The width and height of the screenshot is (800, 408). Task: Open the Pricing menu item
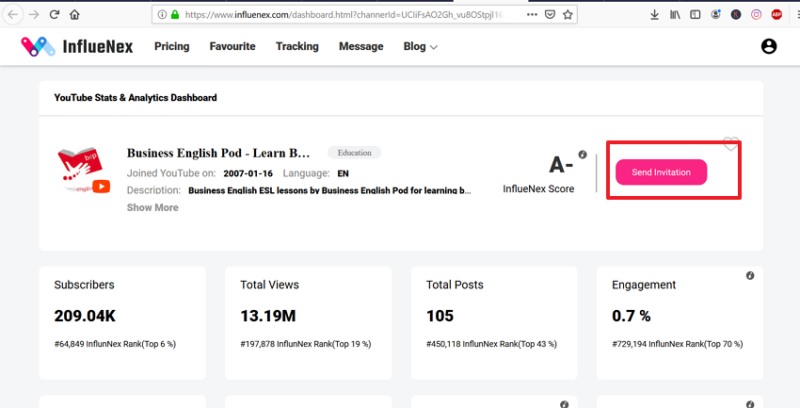point(172,46)
